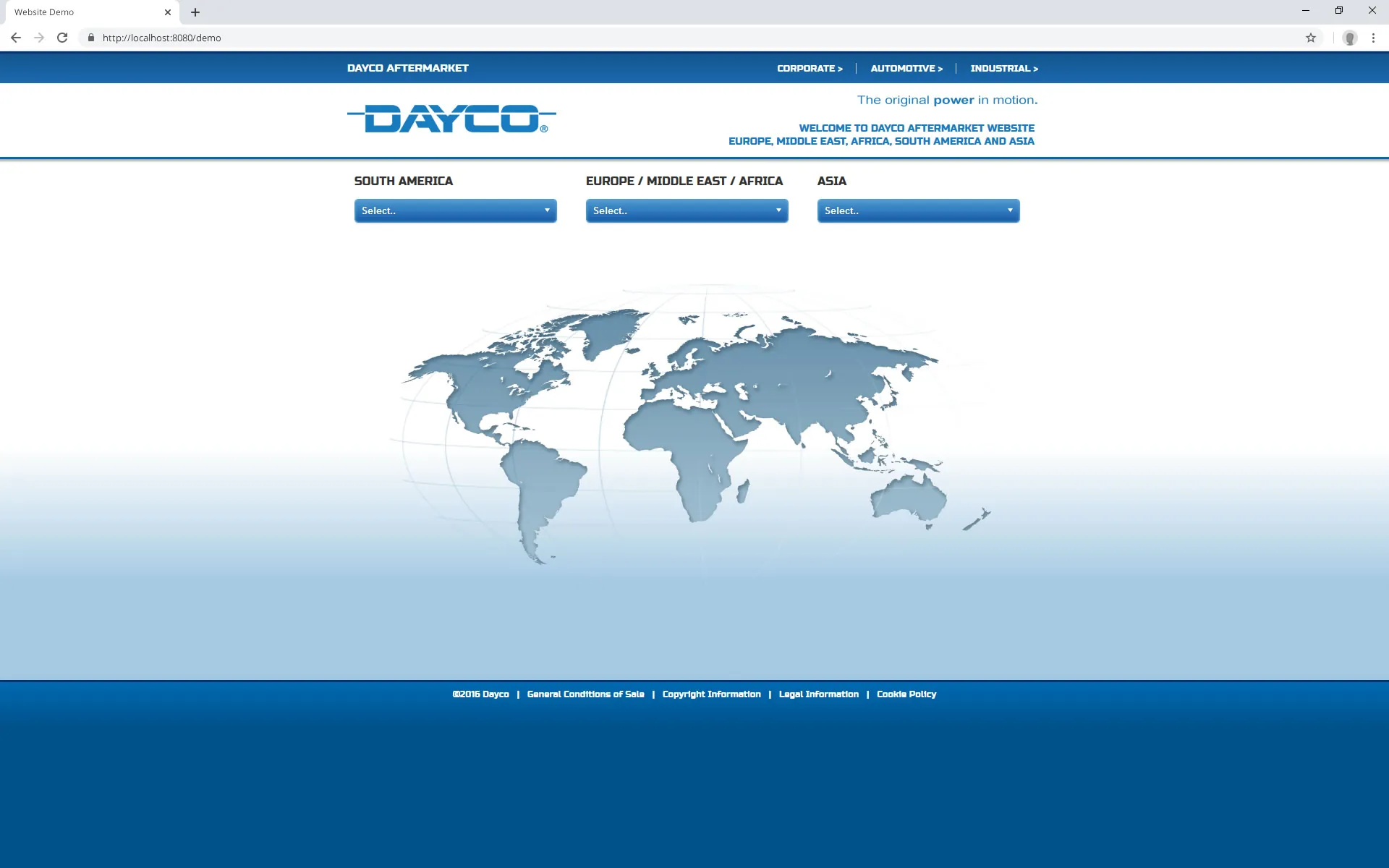Click the Dayco logo
Image resolution: width=1389 pixels, height=868 pixels.
[x=451, y=119]
